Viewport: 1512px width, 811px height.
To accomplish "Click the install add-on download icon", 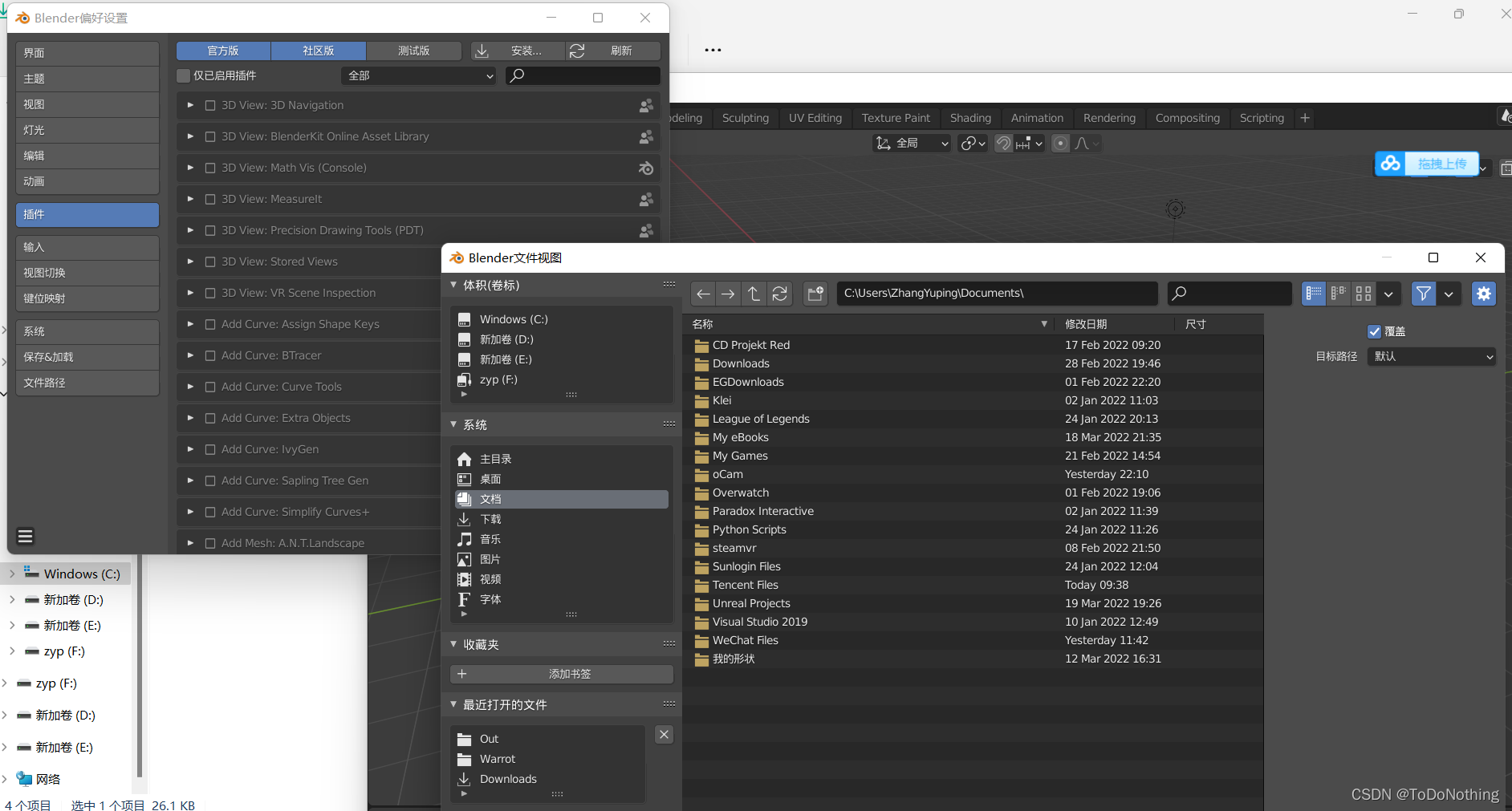I will coord(482,51).
